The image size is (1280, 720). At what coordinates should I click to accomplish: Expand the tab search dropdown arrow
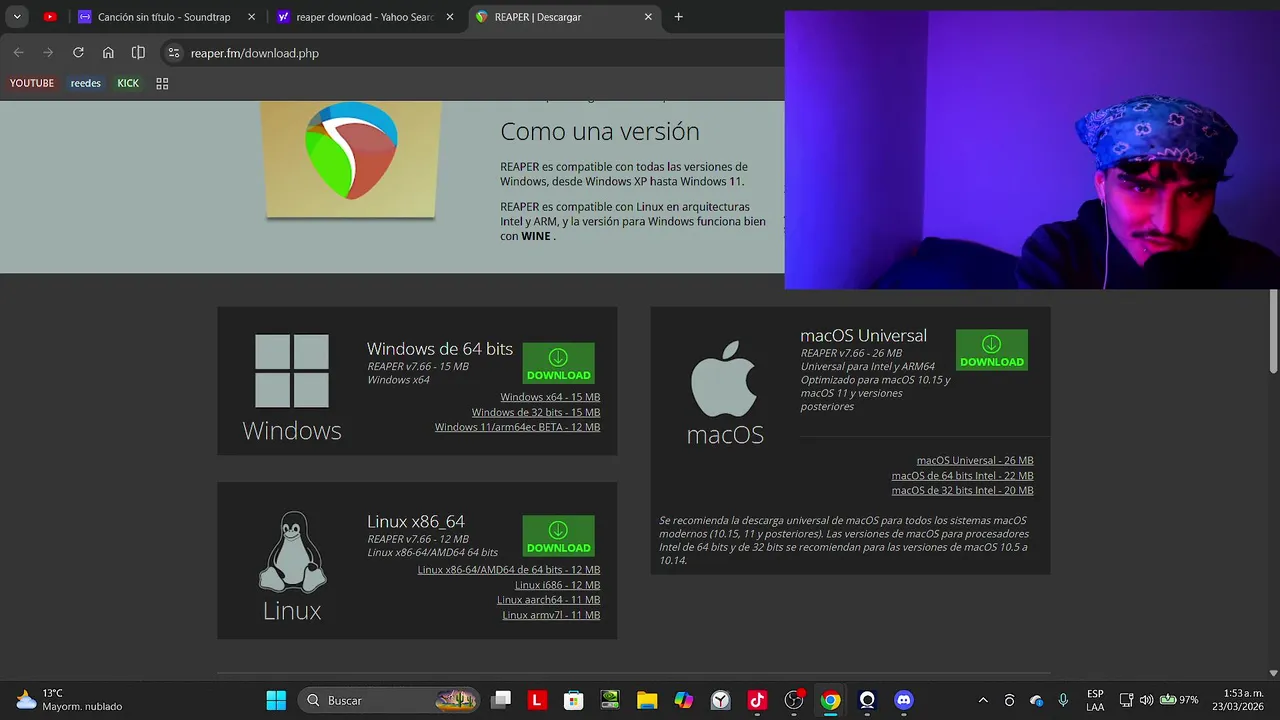point(17,17)
